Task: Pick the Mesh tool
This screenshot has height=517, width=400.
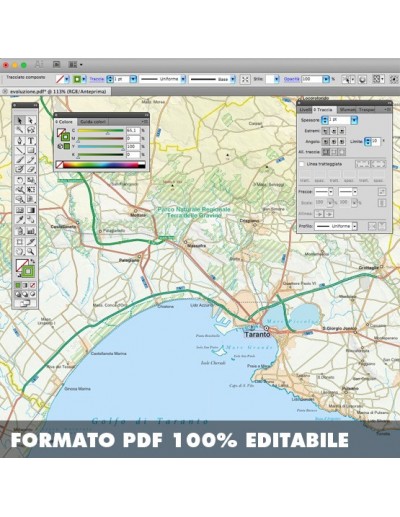Action: pos(20,210)
